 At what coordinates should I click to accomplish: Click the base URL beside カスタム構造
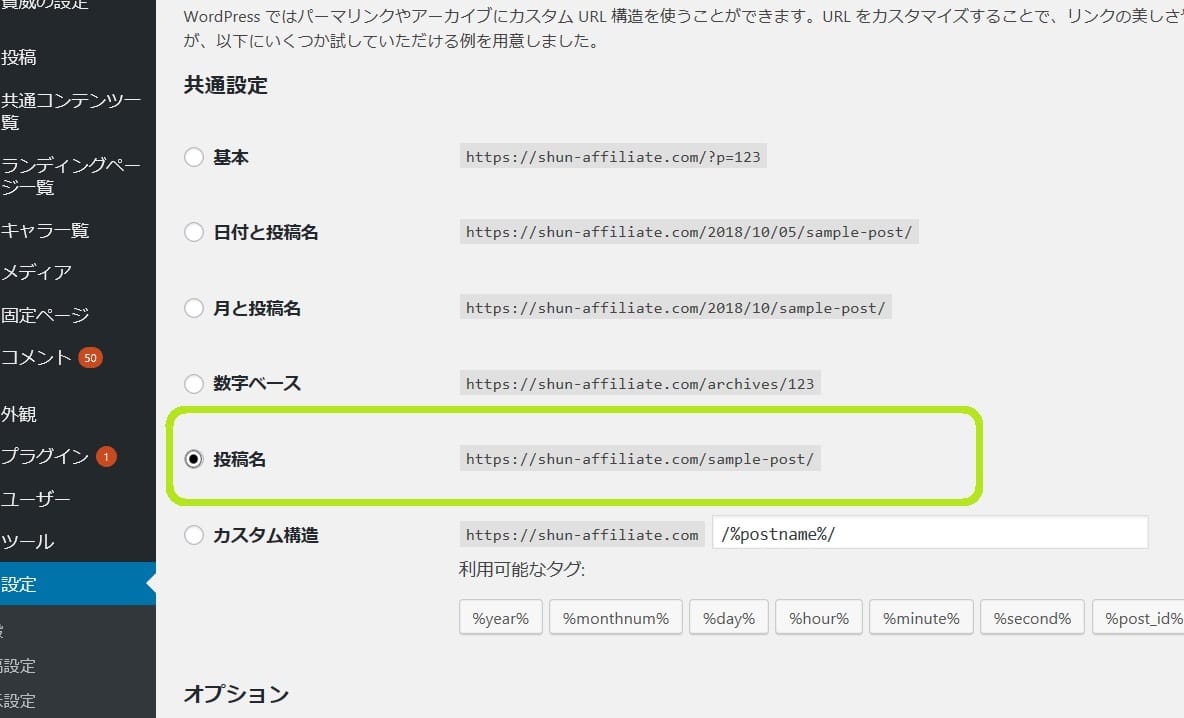(581, 535)
